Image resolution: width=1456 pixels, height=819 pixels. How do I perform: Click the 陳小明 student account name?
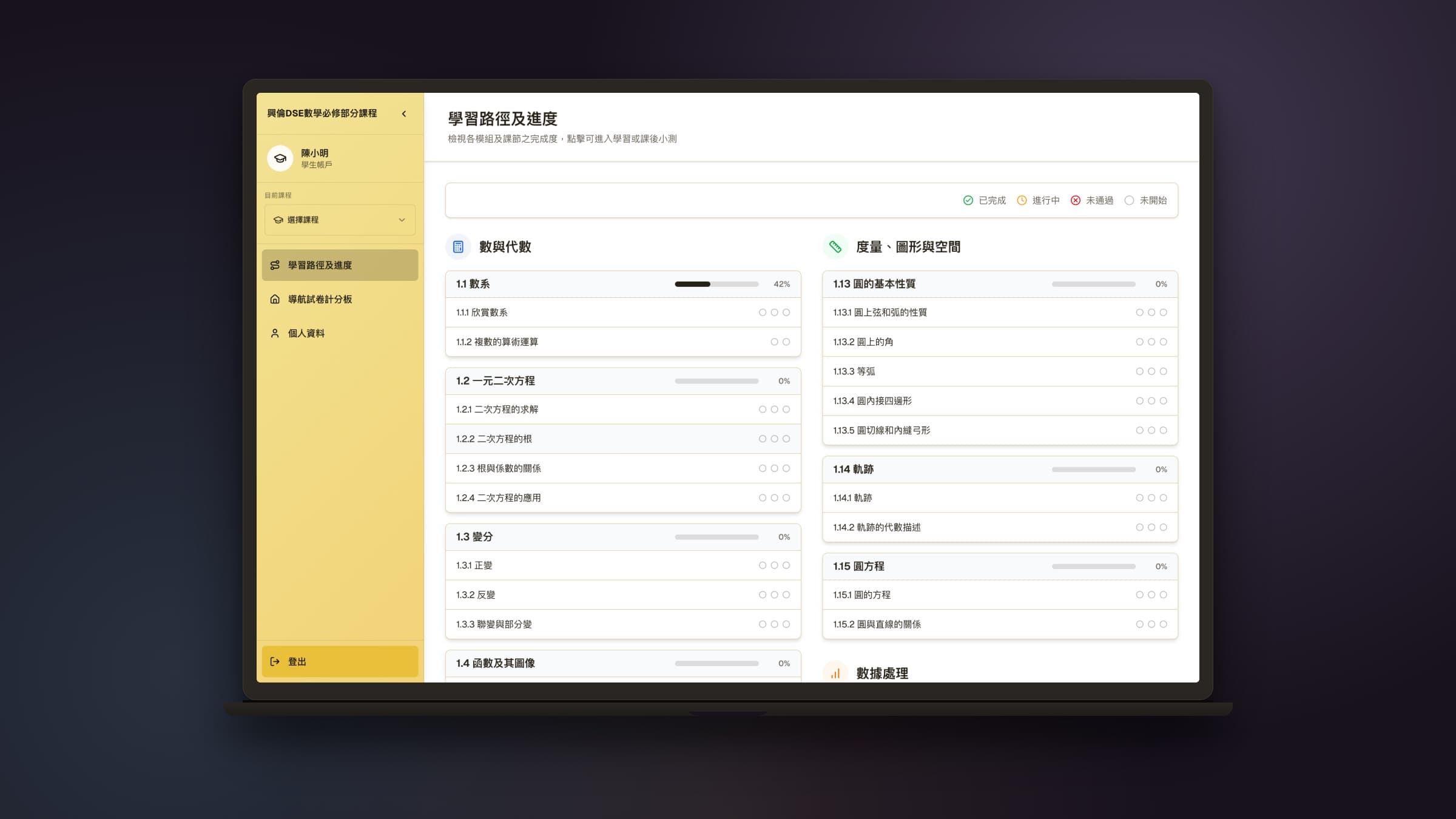coord(315,153)
